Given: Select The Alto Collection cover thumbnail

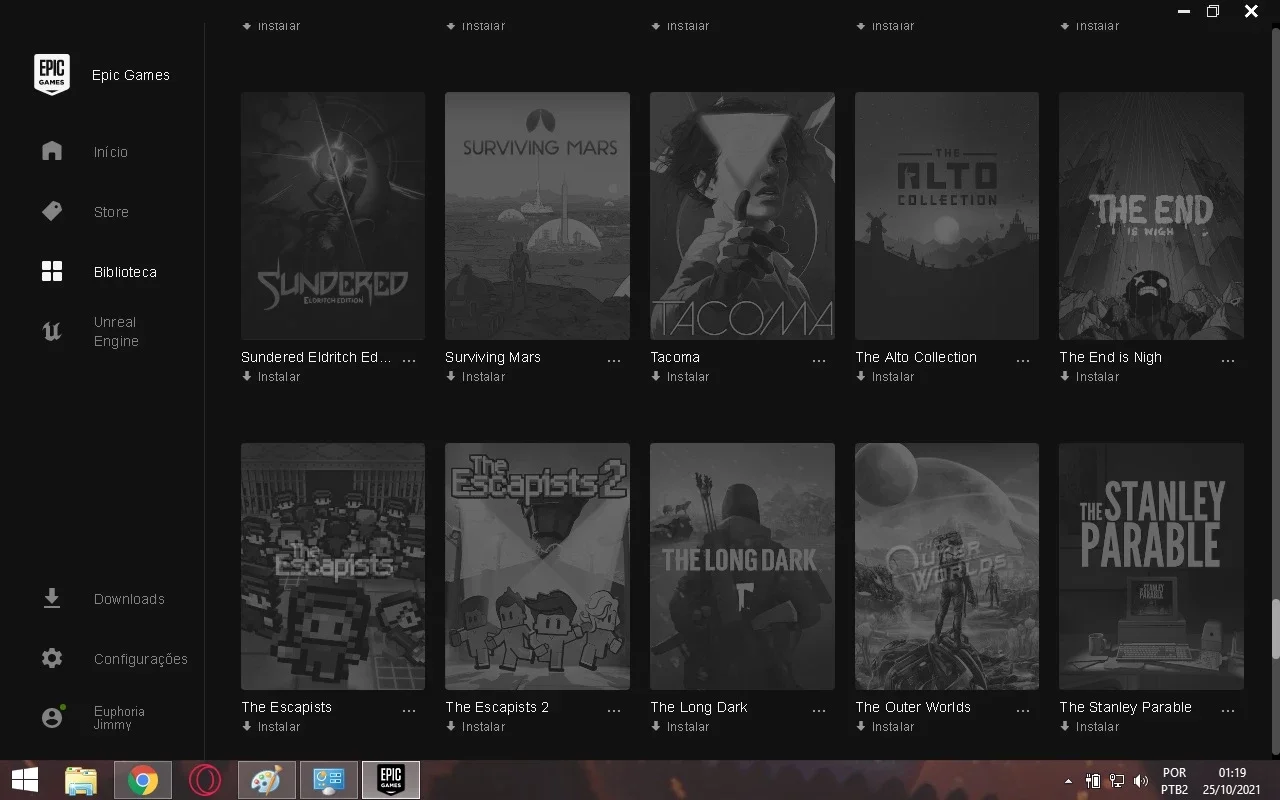Looking at the screenshot, I should pos(947,216).
